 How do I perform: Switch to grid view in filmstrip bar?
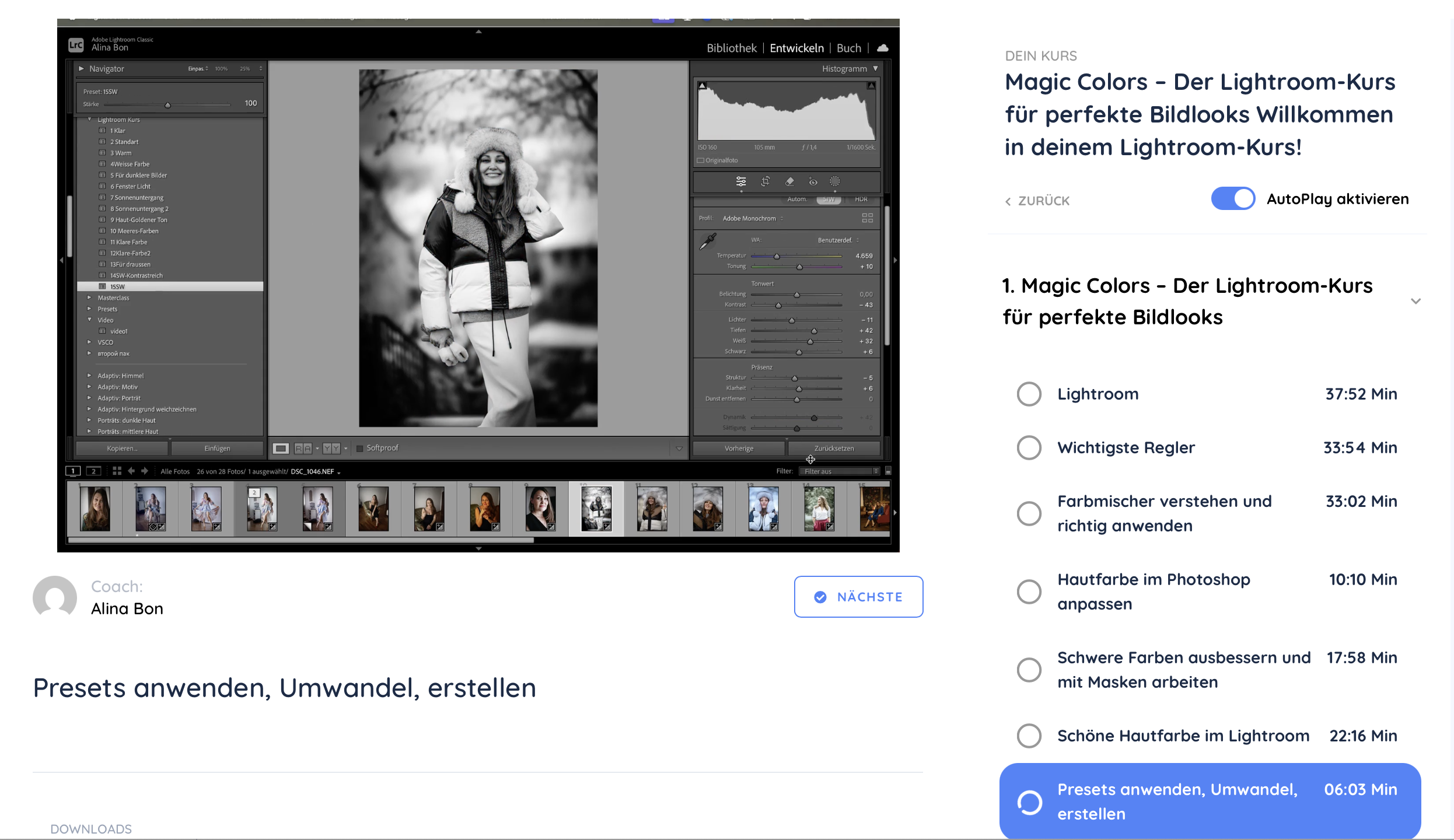pyautogui.click(x=117, y=471)
